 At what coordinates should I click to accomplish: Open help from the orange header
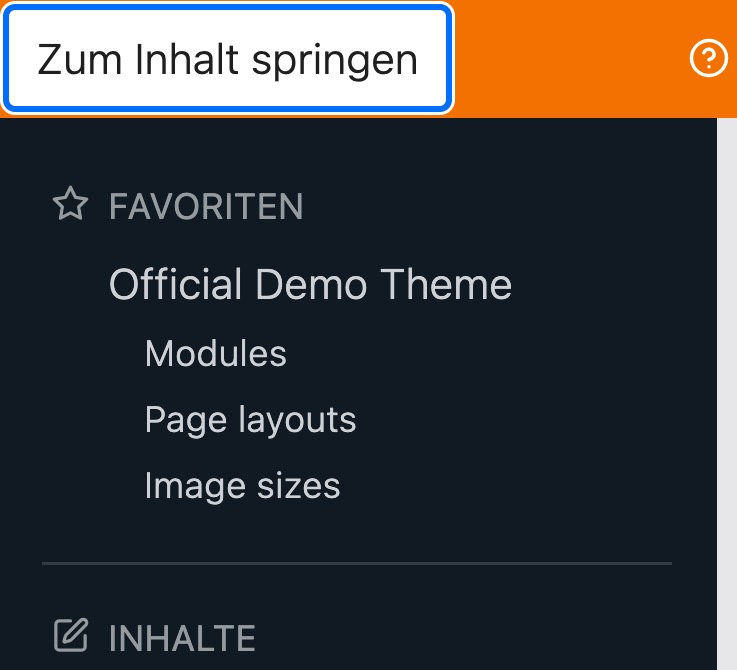[709, 60]
